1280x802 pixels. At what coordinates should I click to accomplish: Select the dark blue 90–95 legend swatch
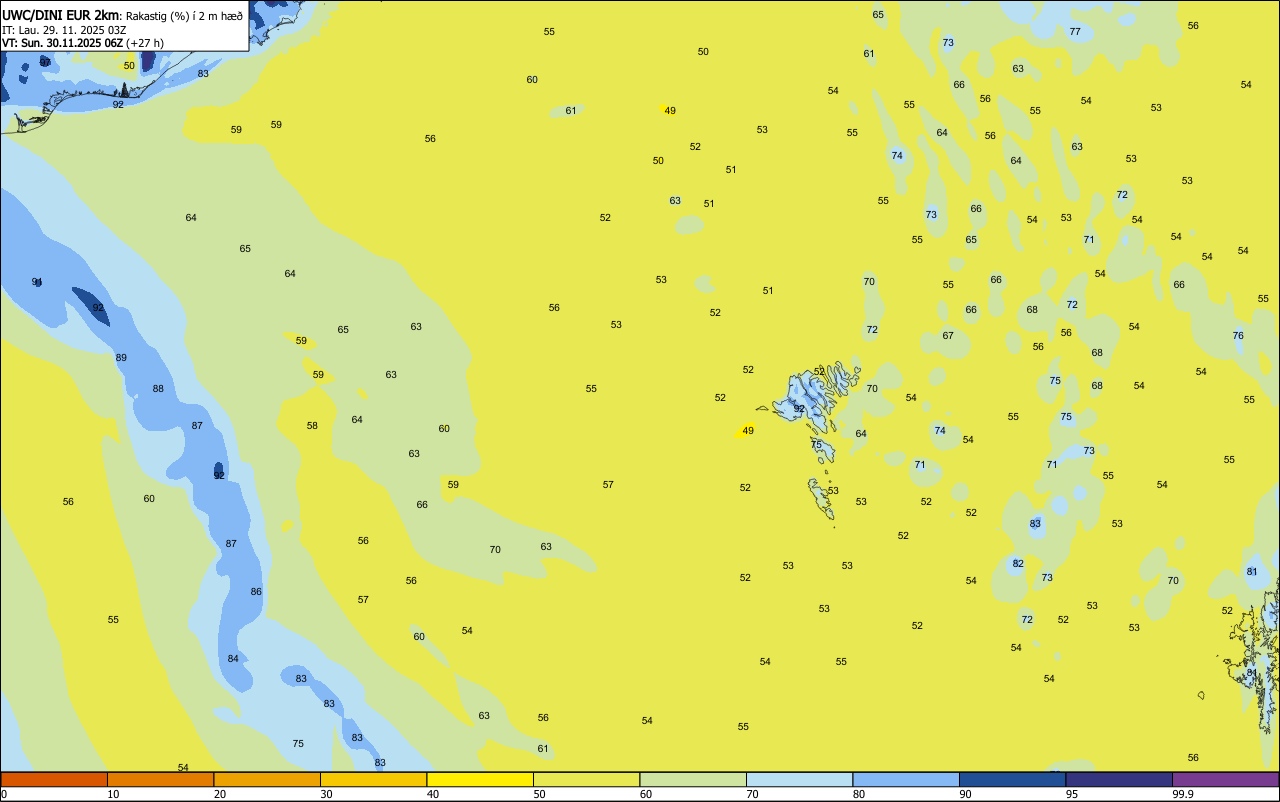coord(1012,779)
